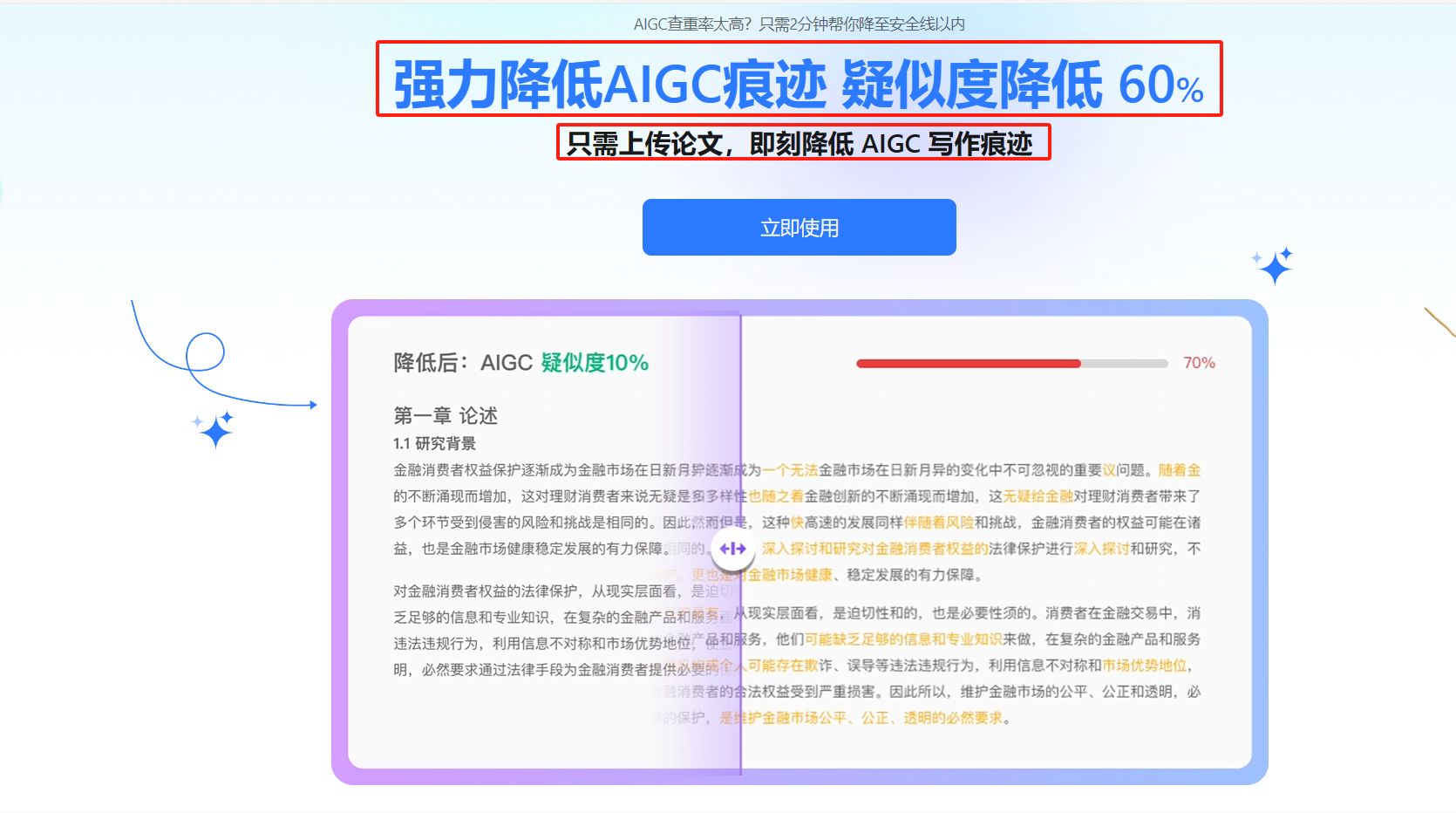Viewport: 1456px width, 813px height.
Task: Click the 强力降低AIGC痕迹 headline
Action: (x=799, y=85)
